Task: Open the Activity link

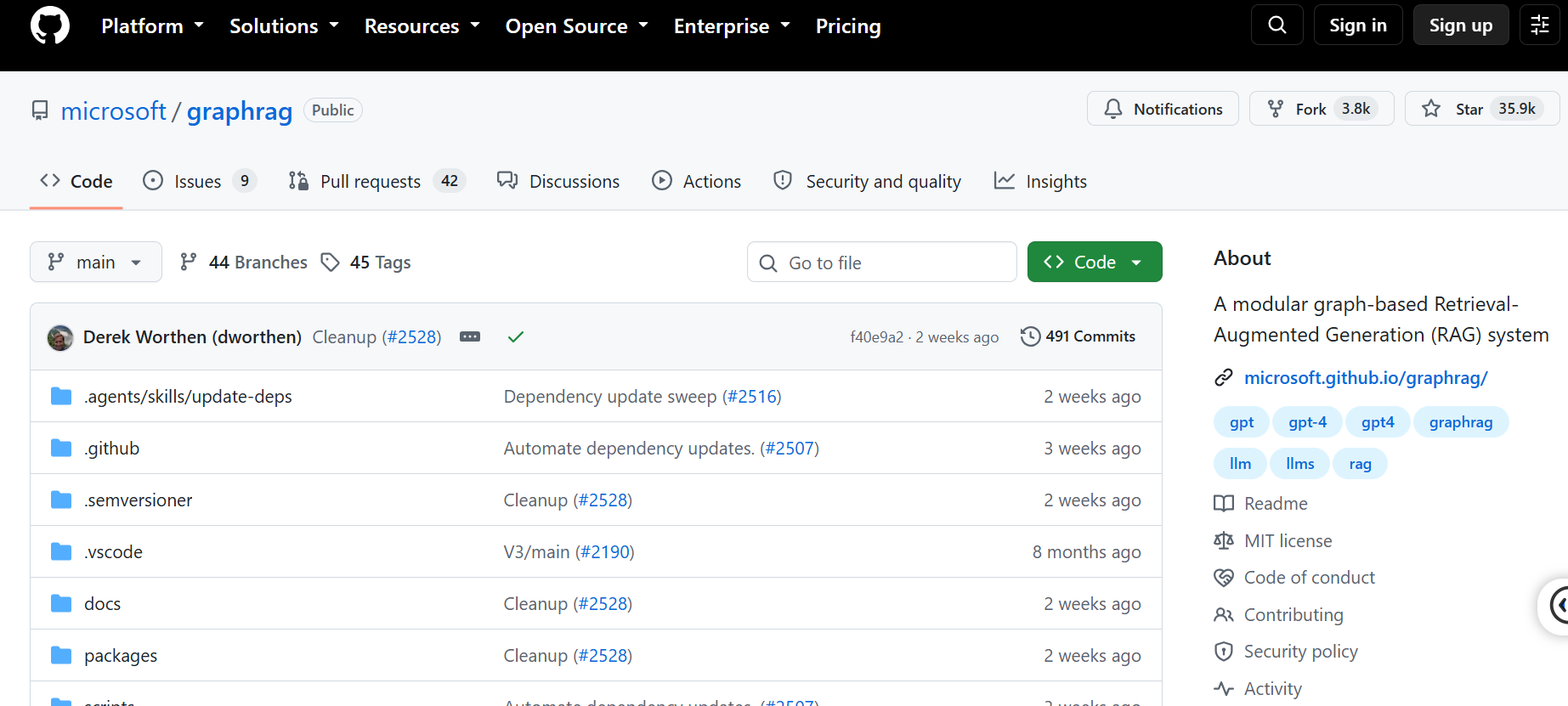Action: coord(1258,688)
